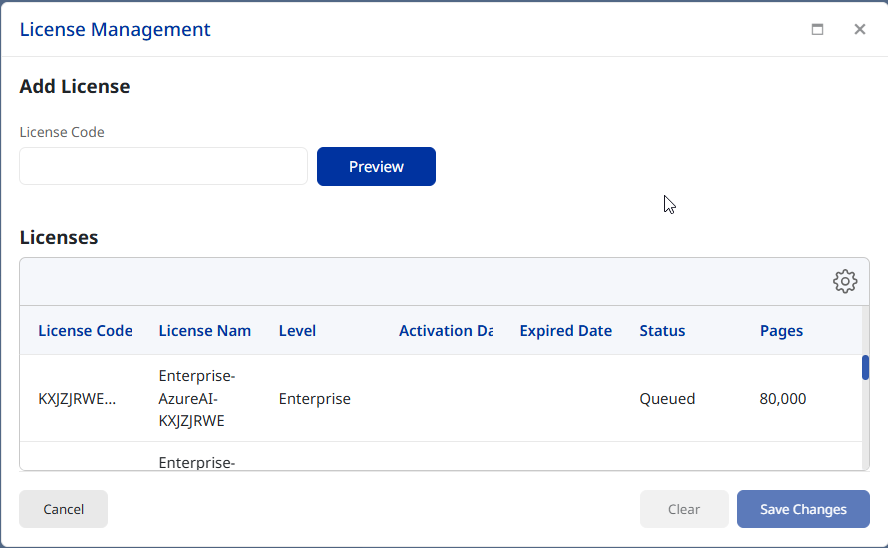Click into the License Code input field
Image resolution: width=888 pixels, height=548 pixels.
tap(163, 166)
